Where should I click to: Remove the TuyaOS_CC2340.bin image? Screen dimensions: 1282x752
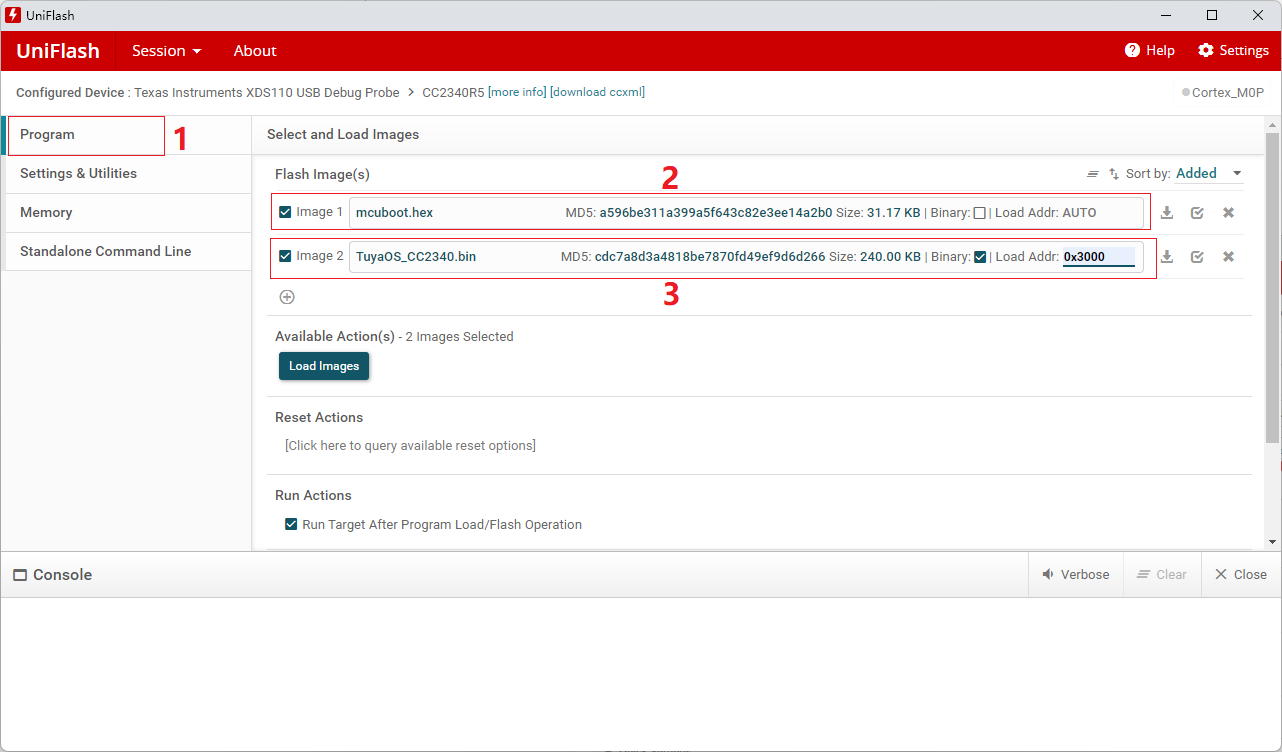click(x=1228, y=257)
